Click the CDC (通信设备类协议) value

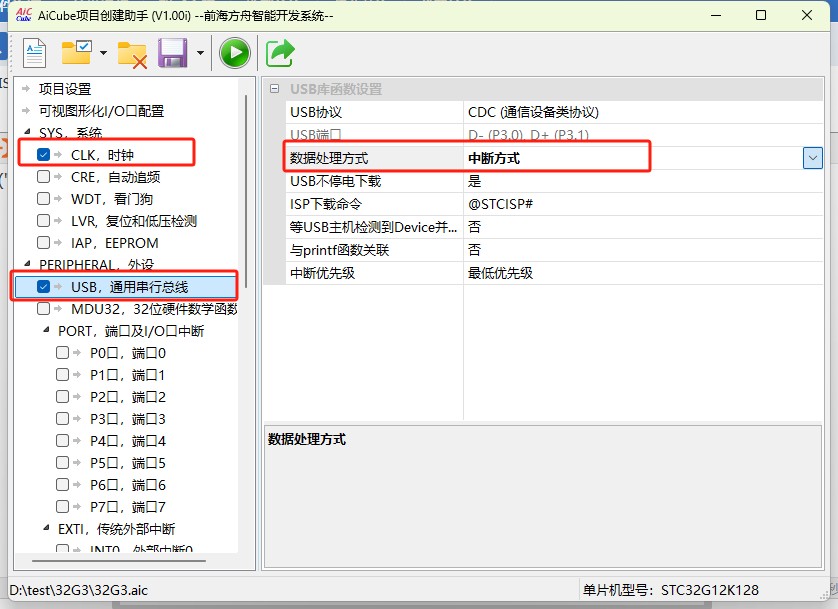pos(533,112)
